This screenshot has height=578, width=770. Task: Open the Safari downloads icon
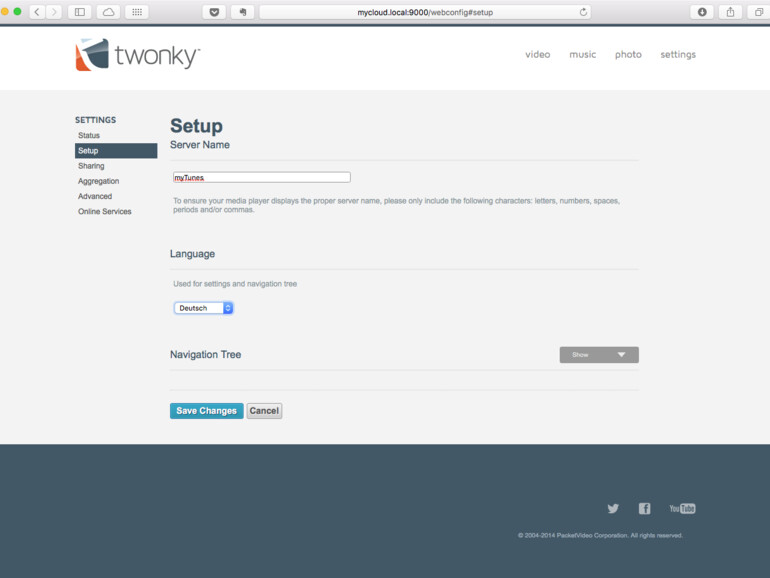point(702,12)
